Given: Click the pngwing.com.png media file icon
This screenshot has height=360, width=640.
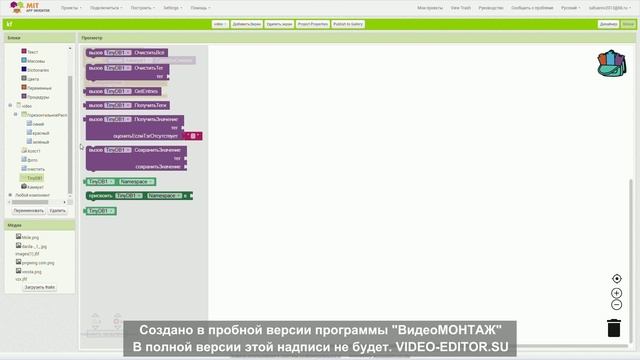Looking at the screenshot, I should [18, 262].
